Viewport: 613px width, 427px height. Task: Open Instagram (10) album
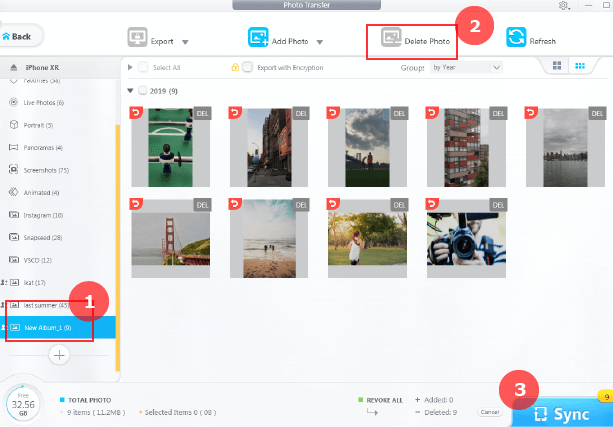[36, 215]
